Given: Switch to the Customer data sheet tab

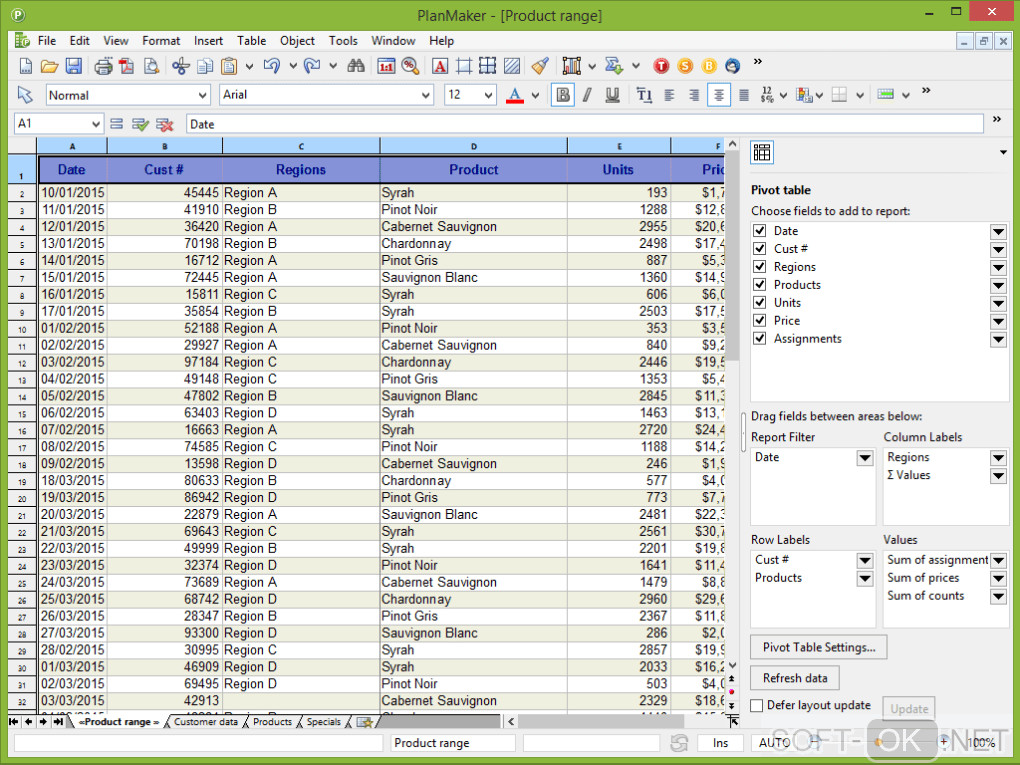Looking at the screenshot, I should tap(205, 722).
